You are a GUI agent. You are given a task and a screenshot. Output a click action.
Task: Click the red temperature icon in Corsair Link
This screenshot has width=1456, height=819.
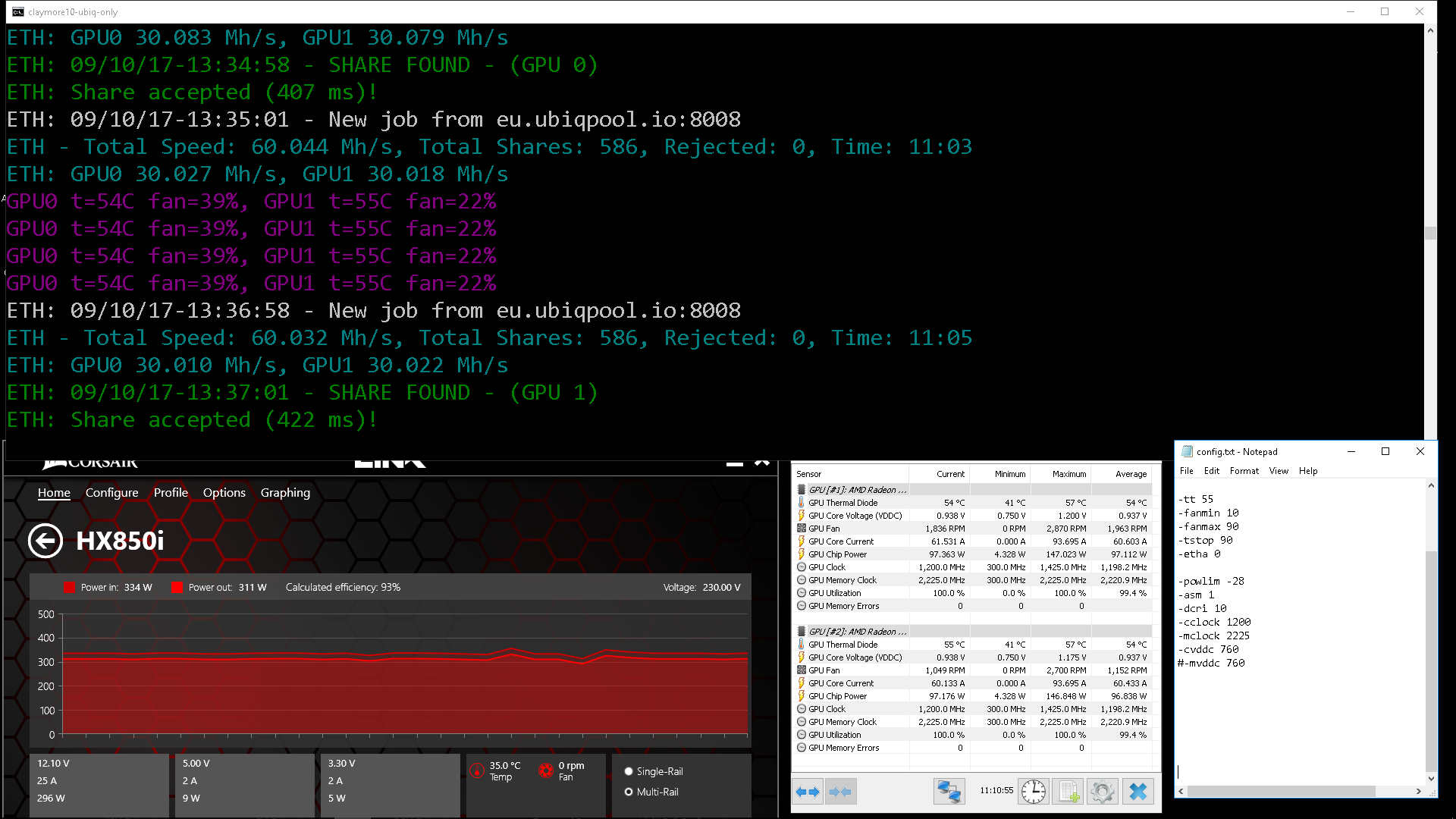pyautogui.click(x=477, y=770)
